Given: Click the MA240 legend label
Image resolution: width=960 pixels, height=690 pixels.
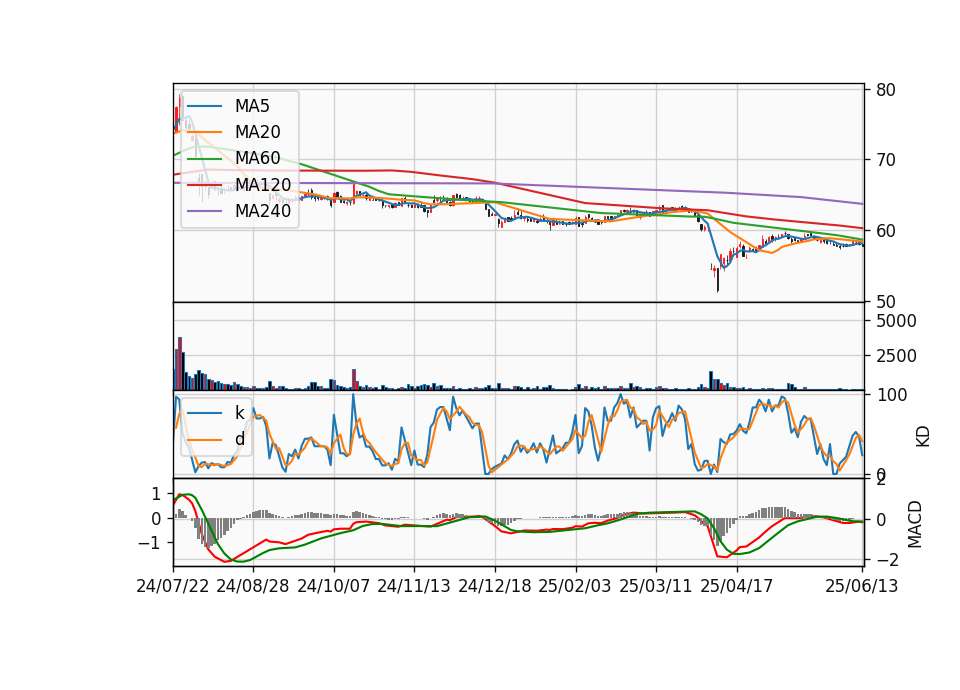Looking at the screenshot, I should click(263, 211).
